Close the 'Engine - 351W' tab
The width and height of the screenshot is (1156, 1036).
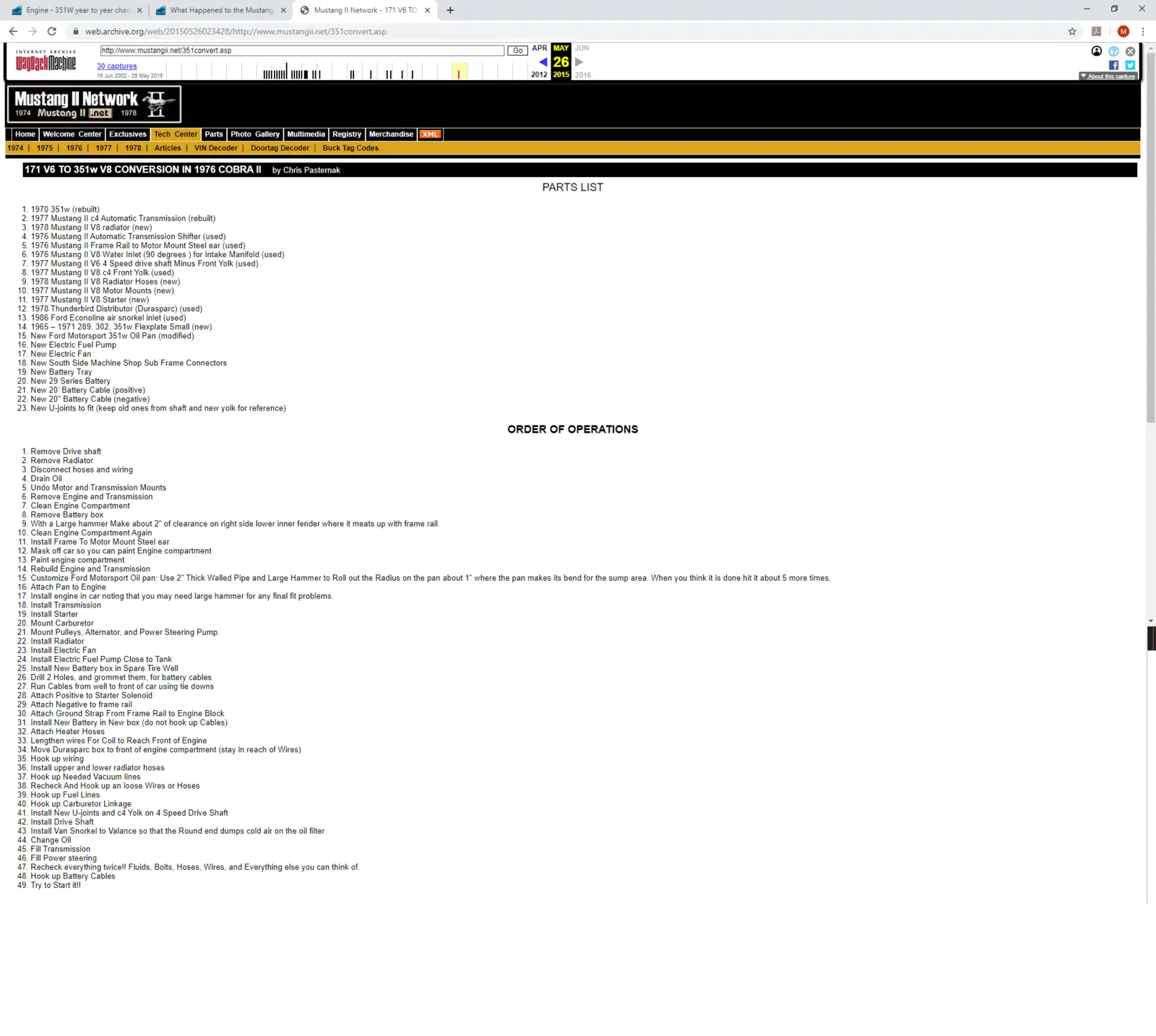click(x=139, y=10)
